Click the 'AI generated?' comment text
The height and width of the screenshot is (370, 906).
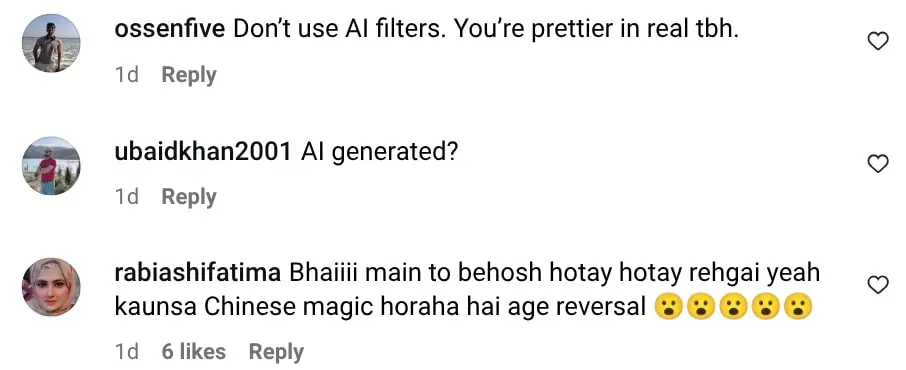380,152
